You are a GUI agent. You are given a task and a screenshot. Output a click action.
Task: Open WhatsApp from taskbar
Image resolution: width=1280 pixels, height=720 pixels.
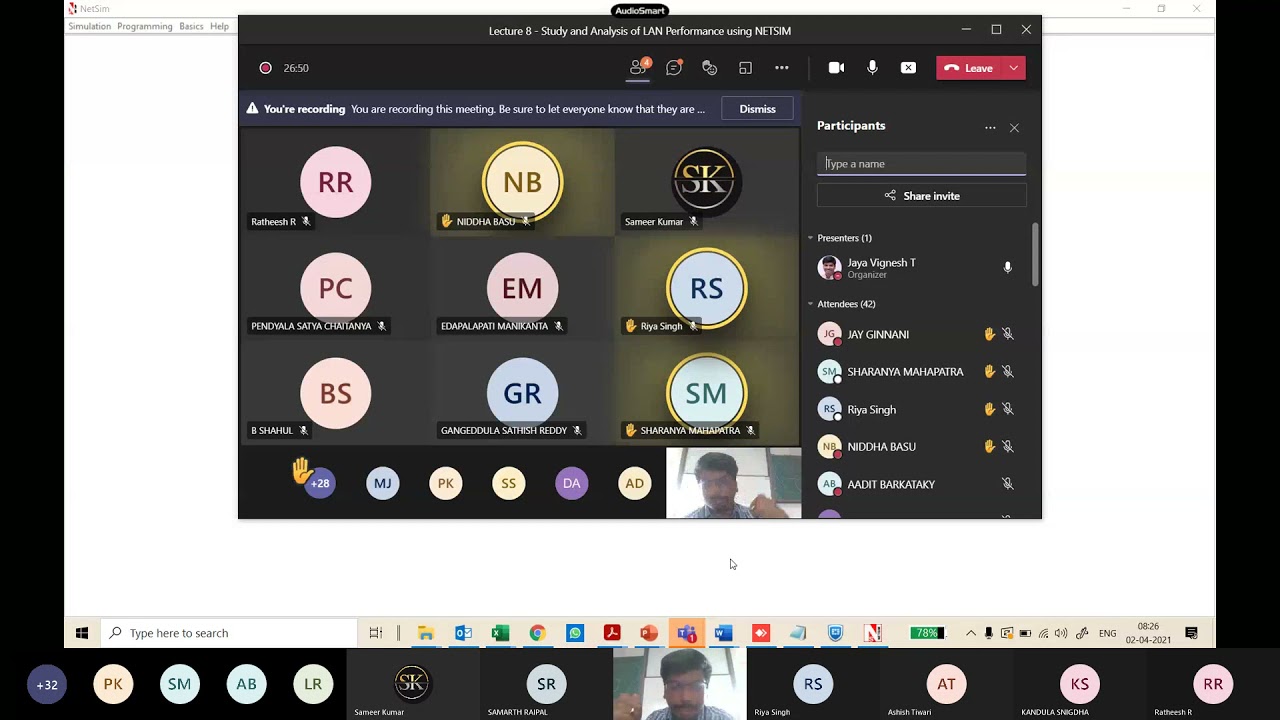[575, 633]
